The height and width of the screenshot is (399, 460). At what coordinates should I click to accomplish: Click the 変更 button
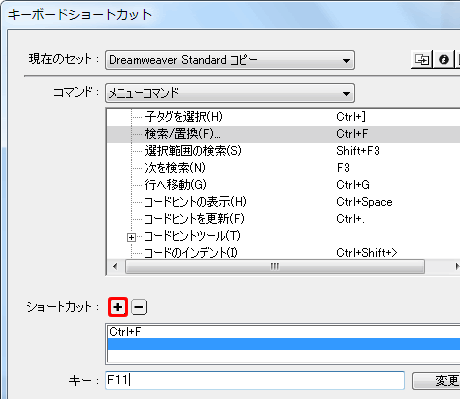(x=437, y=381)
